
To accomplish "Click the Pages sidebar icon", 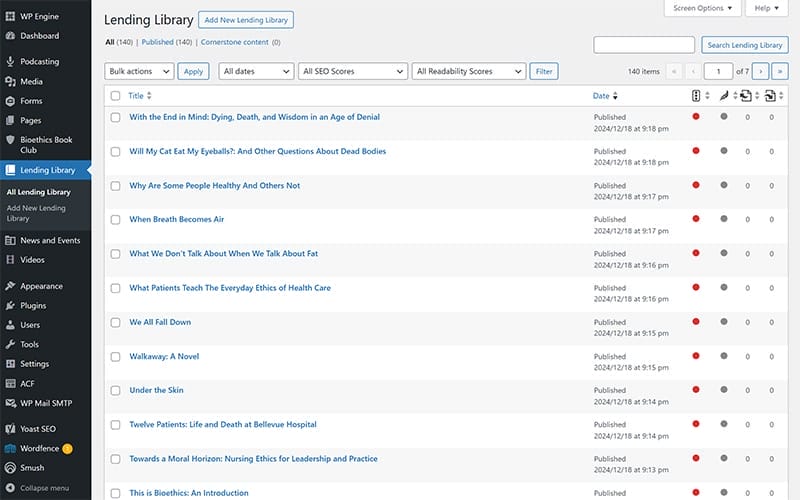I will pyautogui.click(x=10, y=120).
